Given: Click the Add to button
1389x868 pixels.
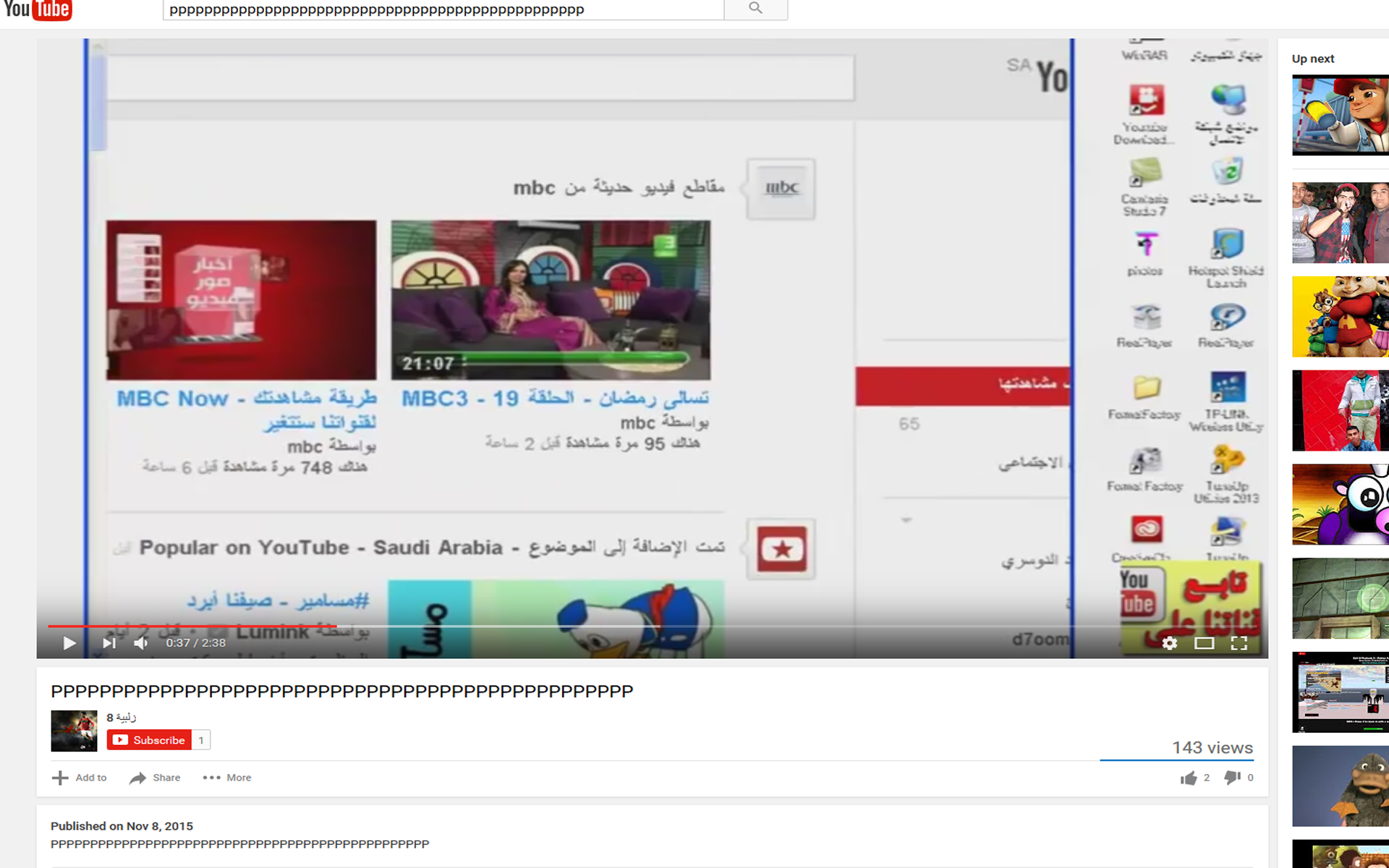Looking at the screenshot, I should [80, 778].
